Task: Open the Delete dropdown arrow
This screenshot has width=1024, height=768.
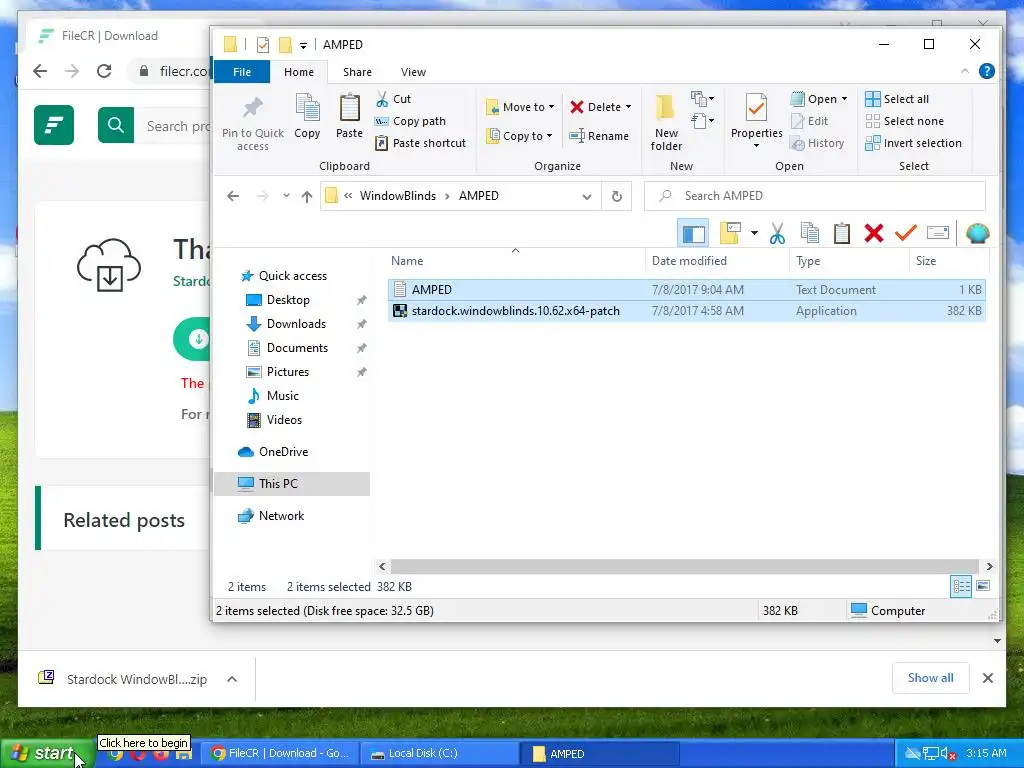Action: click(x=628, y=107)
